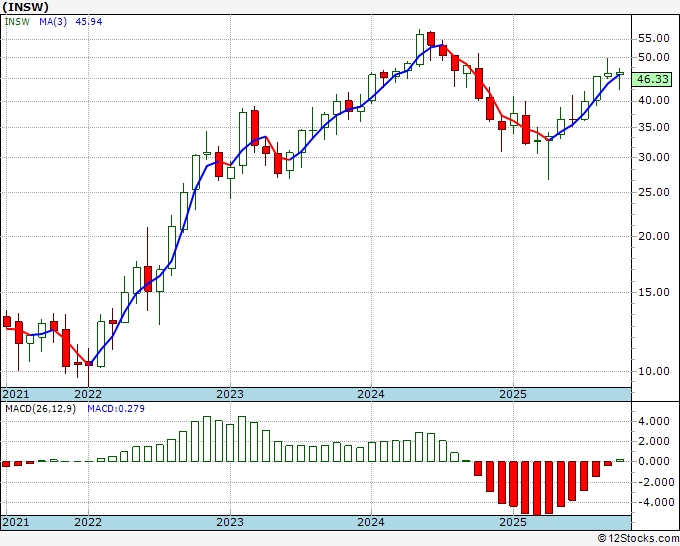This screenshot has height=546, width=680.
Task: Open the 12Stocks.com copyright link
Action: tap(638, 539)
